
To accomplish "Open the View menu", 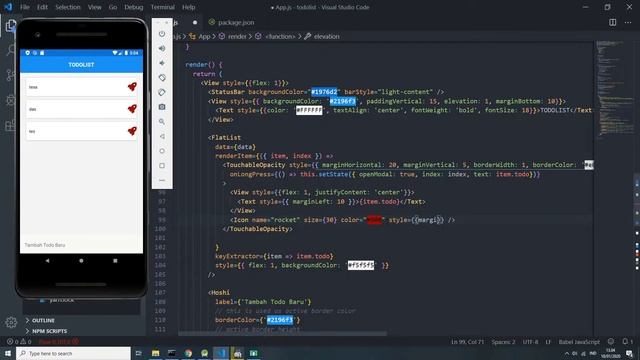I will (95, 7).
